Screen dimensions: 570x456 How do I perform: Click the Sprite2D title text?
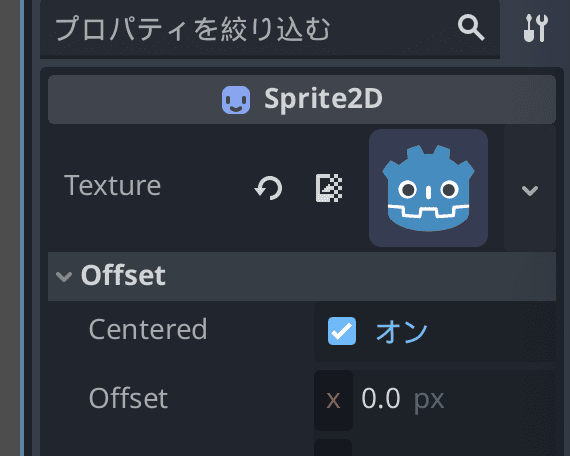click(x=323, y=99)
